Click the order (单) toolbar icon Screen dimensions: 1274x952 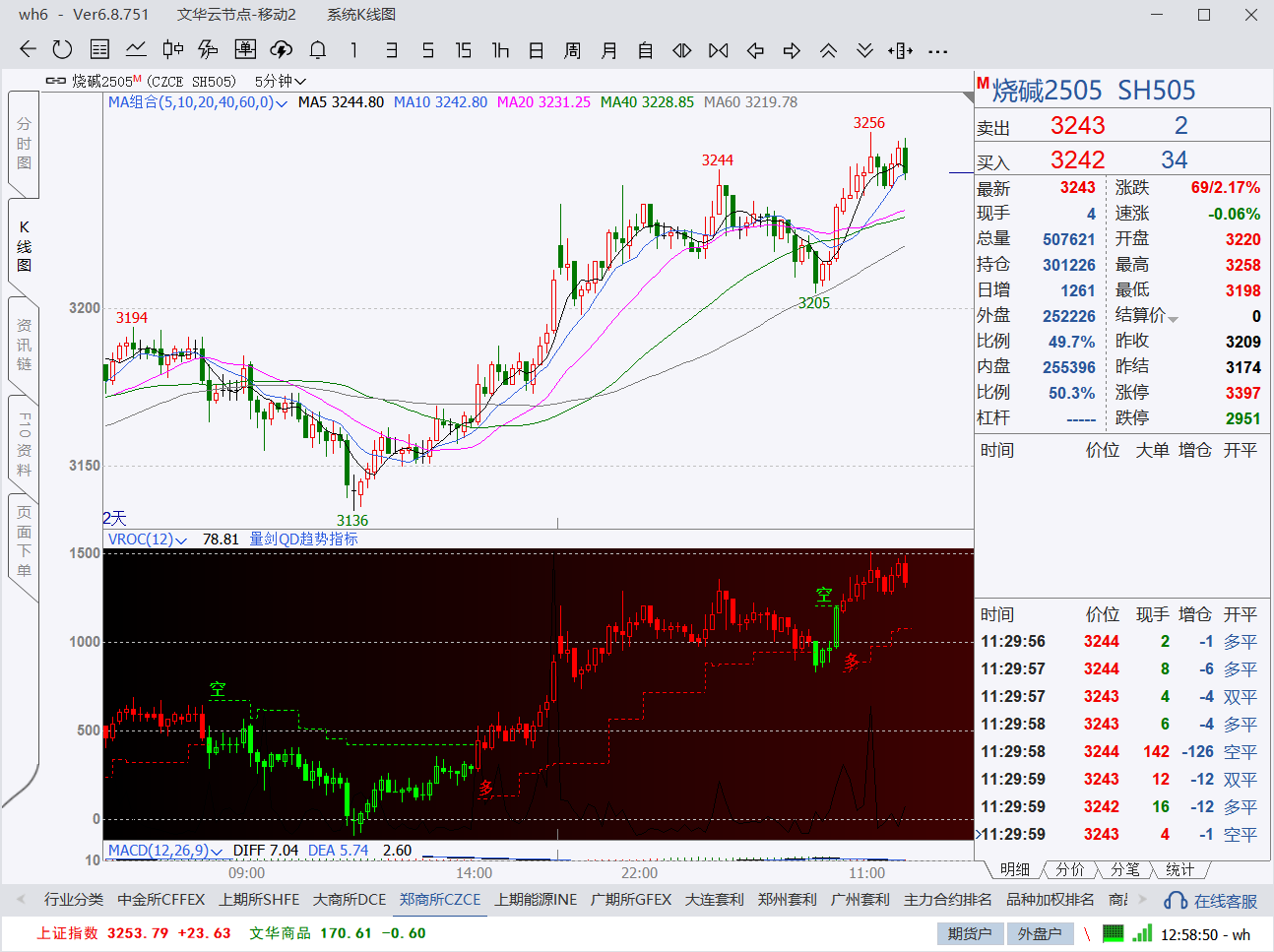pos(245,49)
